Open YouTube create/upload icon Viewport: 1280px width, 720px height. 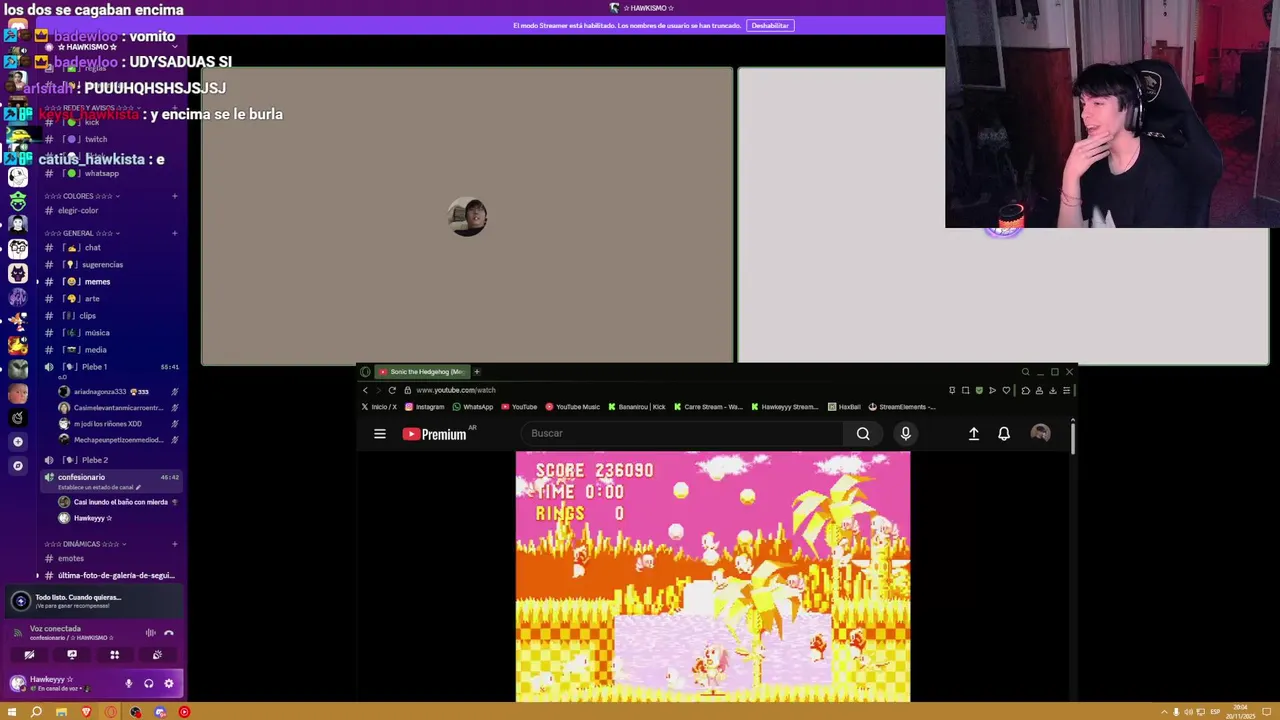[x=973, y=433]
